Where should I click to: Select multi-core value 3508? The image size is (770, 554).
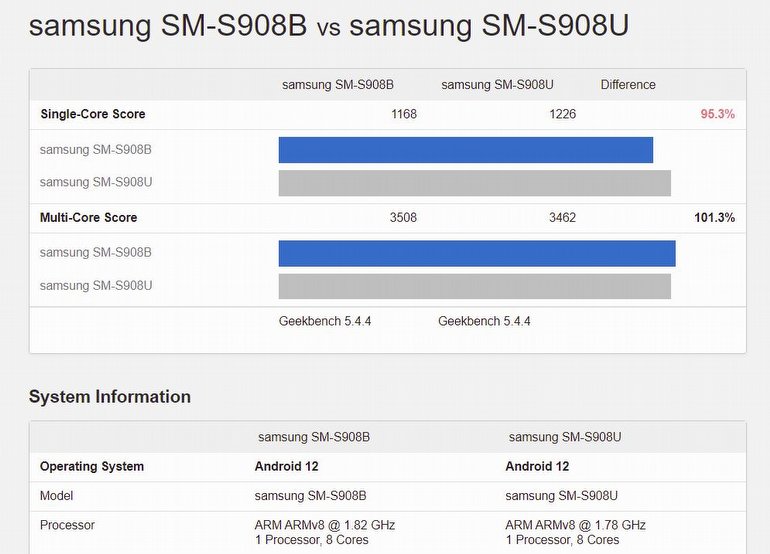tap(403, 218)
